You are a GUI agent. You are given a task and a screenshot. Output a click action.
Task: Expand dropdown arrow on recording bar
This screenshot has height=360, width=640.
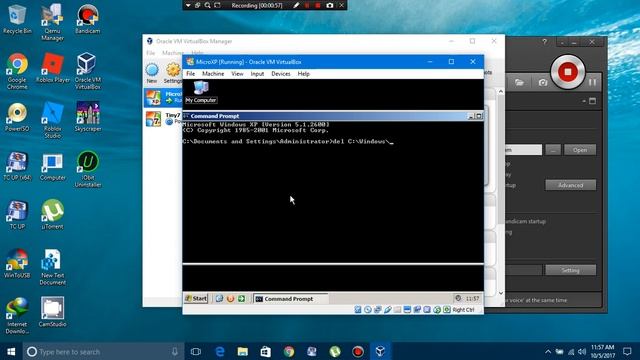[188, 5]
